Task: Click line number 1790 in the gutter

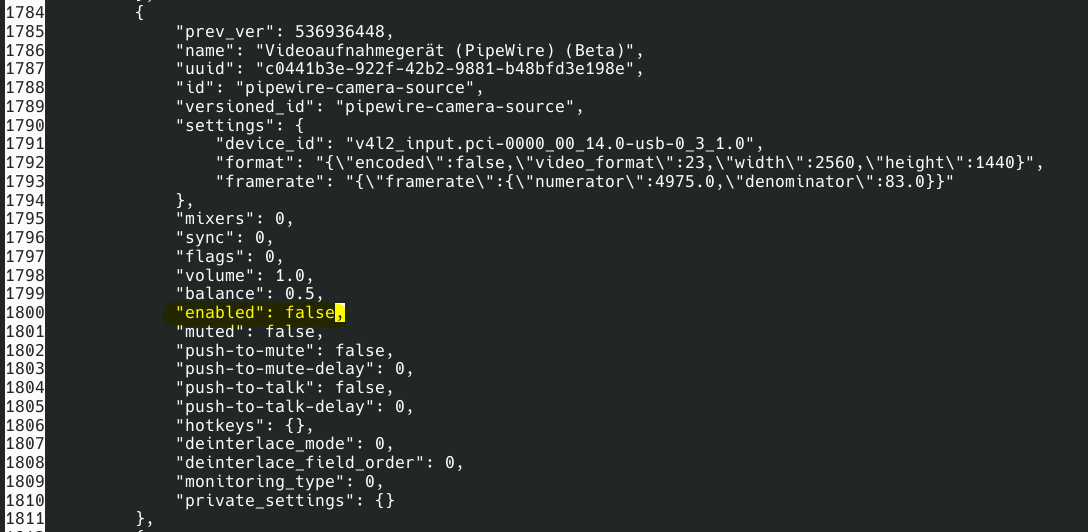Action: (25, 126)
